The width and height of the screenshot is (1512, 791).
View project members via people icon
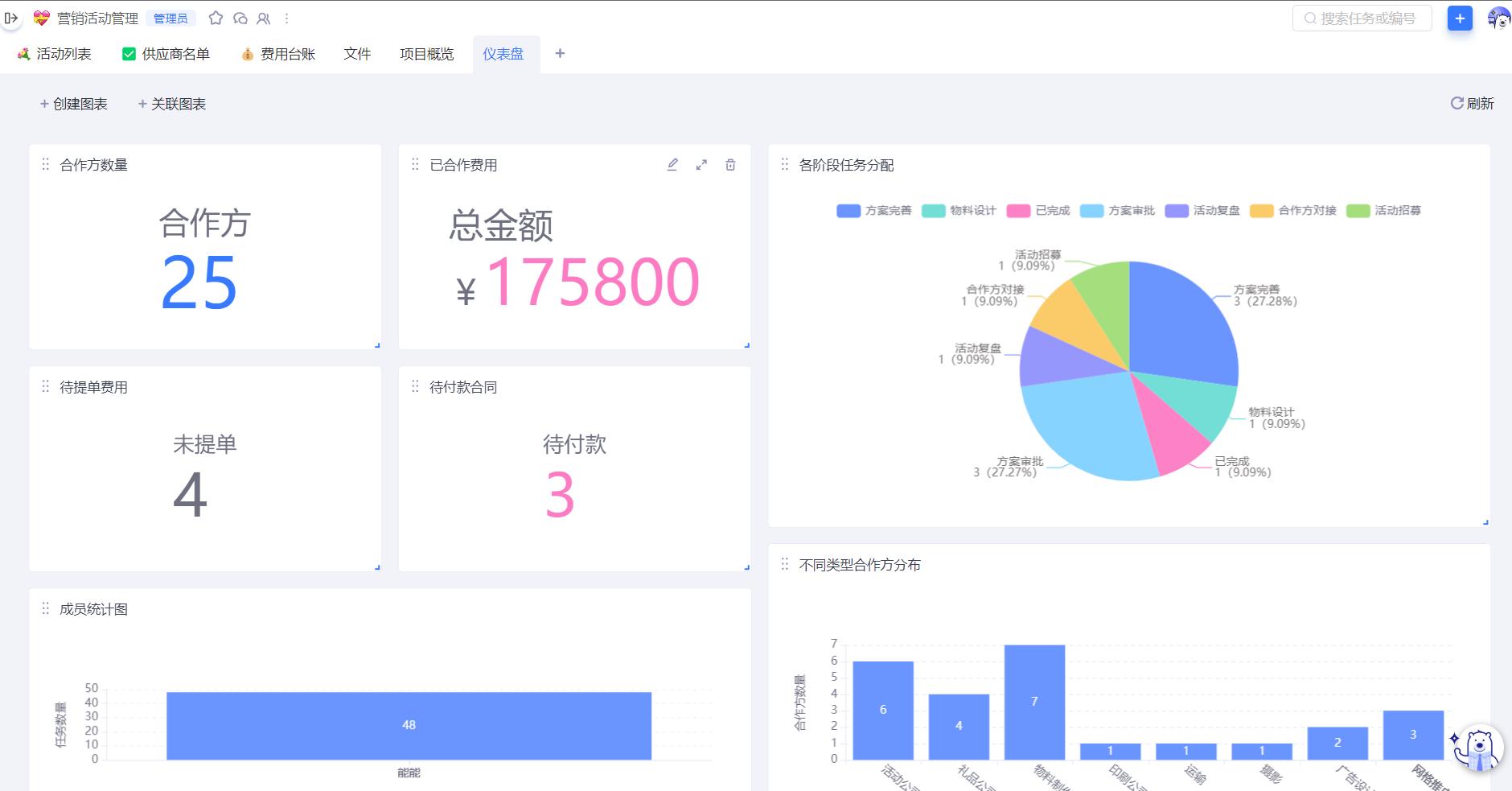click(263, 17)
